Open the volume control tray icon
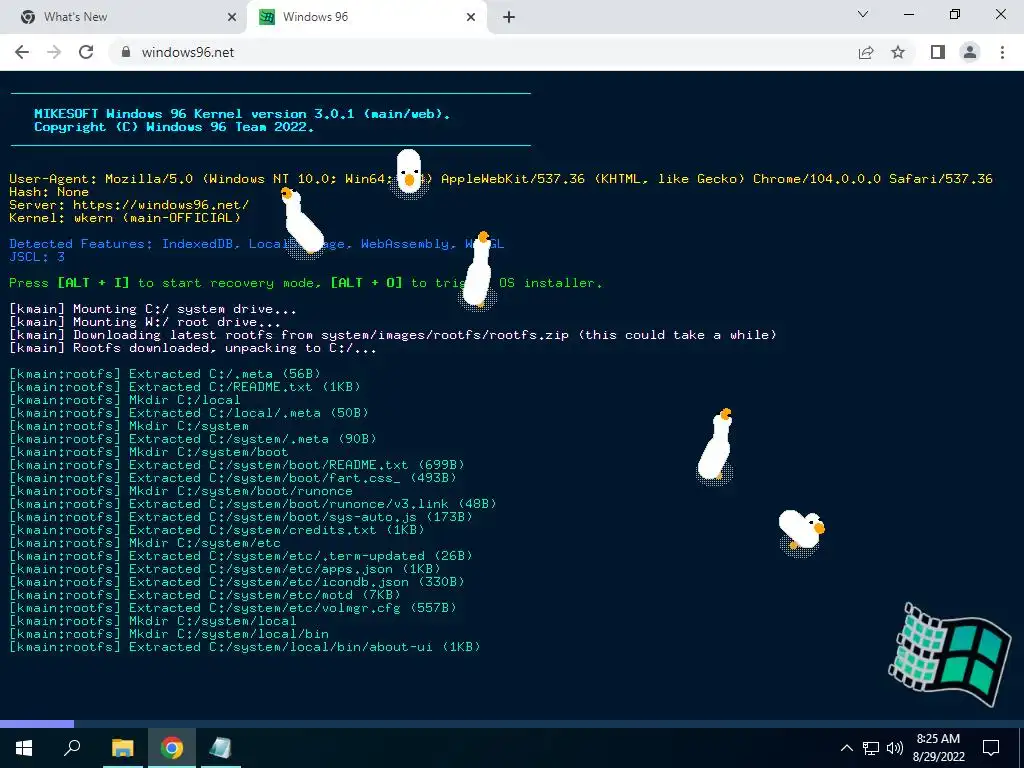1024x768 pixels. click(895, 748)
